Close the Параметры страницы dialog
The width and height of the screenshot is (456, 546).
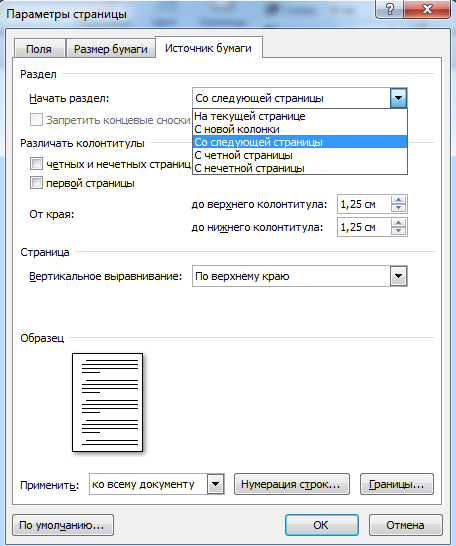(427, 9)
